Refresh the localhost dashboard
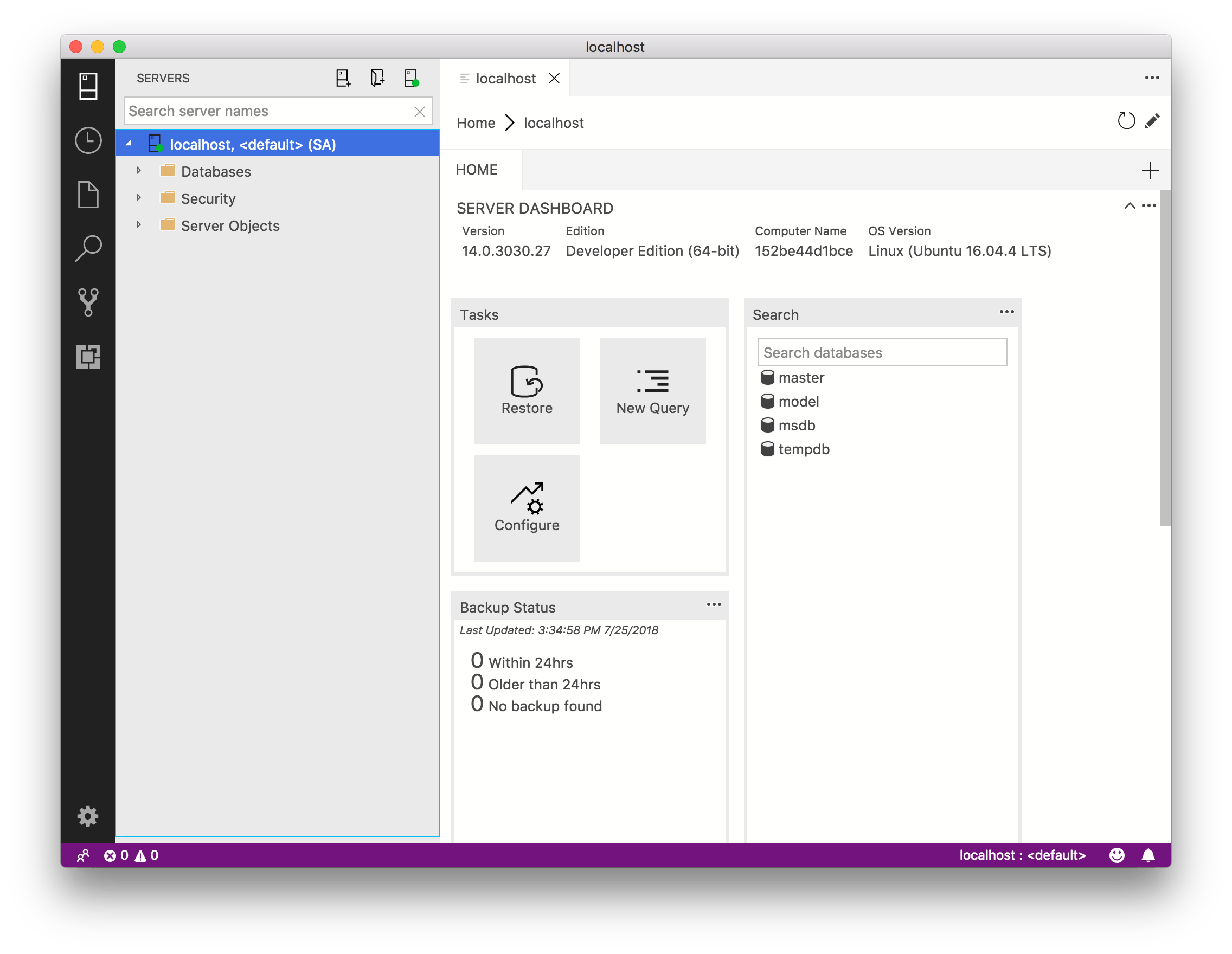The image size is (1232, 954). coord(1126,120)
